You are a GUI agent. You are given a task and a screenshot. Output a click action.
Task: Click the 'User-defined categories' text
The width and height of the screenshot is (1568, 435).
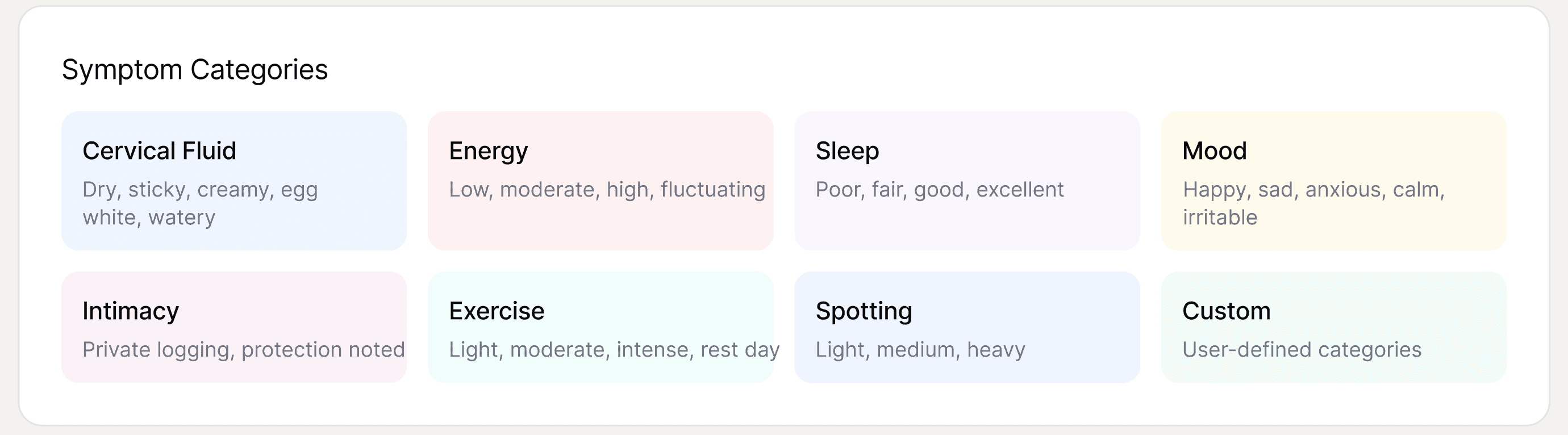coord(1302,350)
